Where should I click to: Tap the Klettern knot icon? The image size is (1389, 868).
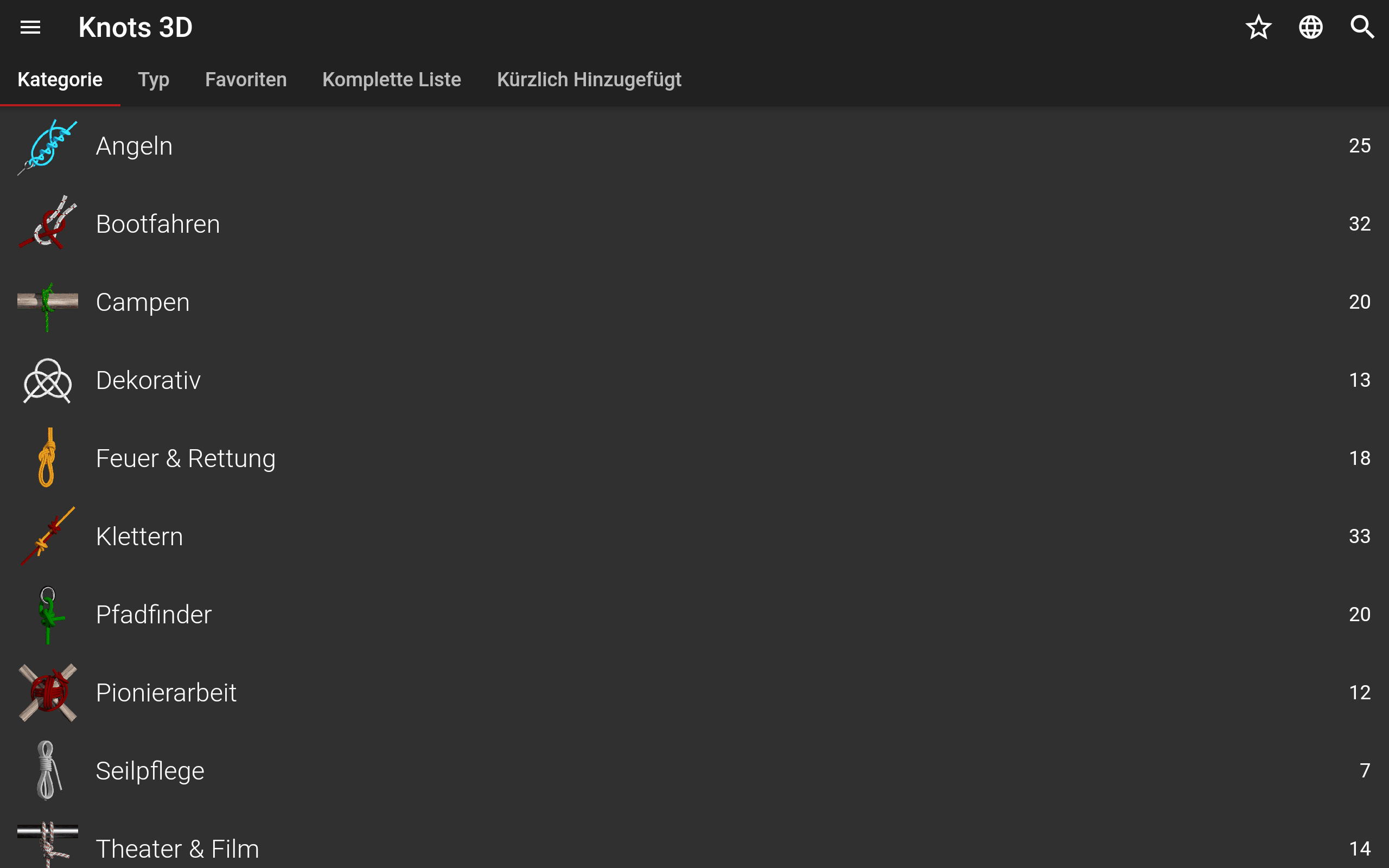pyautogui.click(x=48, y=535)
